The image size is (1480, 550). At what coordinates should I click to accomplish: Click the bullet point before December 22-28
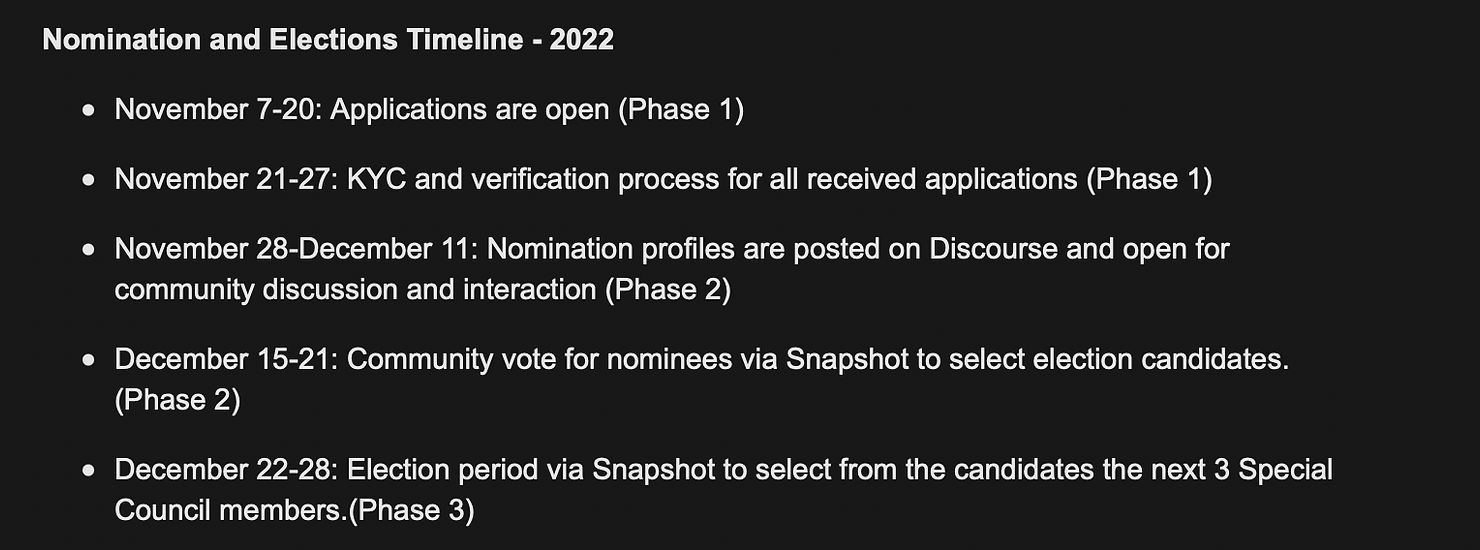click(89, 470)
